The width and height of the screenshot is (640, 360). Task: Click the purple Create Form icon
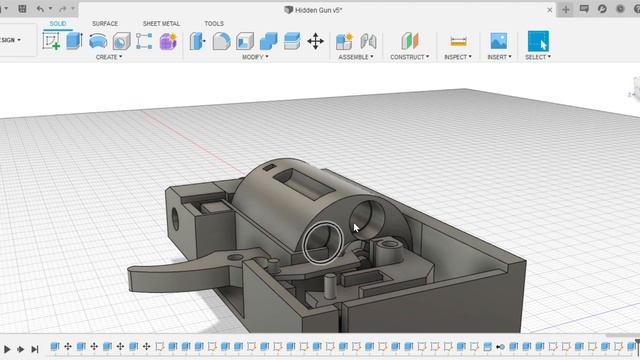pos(168,41)
